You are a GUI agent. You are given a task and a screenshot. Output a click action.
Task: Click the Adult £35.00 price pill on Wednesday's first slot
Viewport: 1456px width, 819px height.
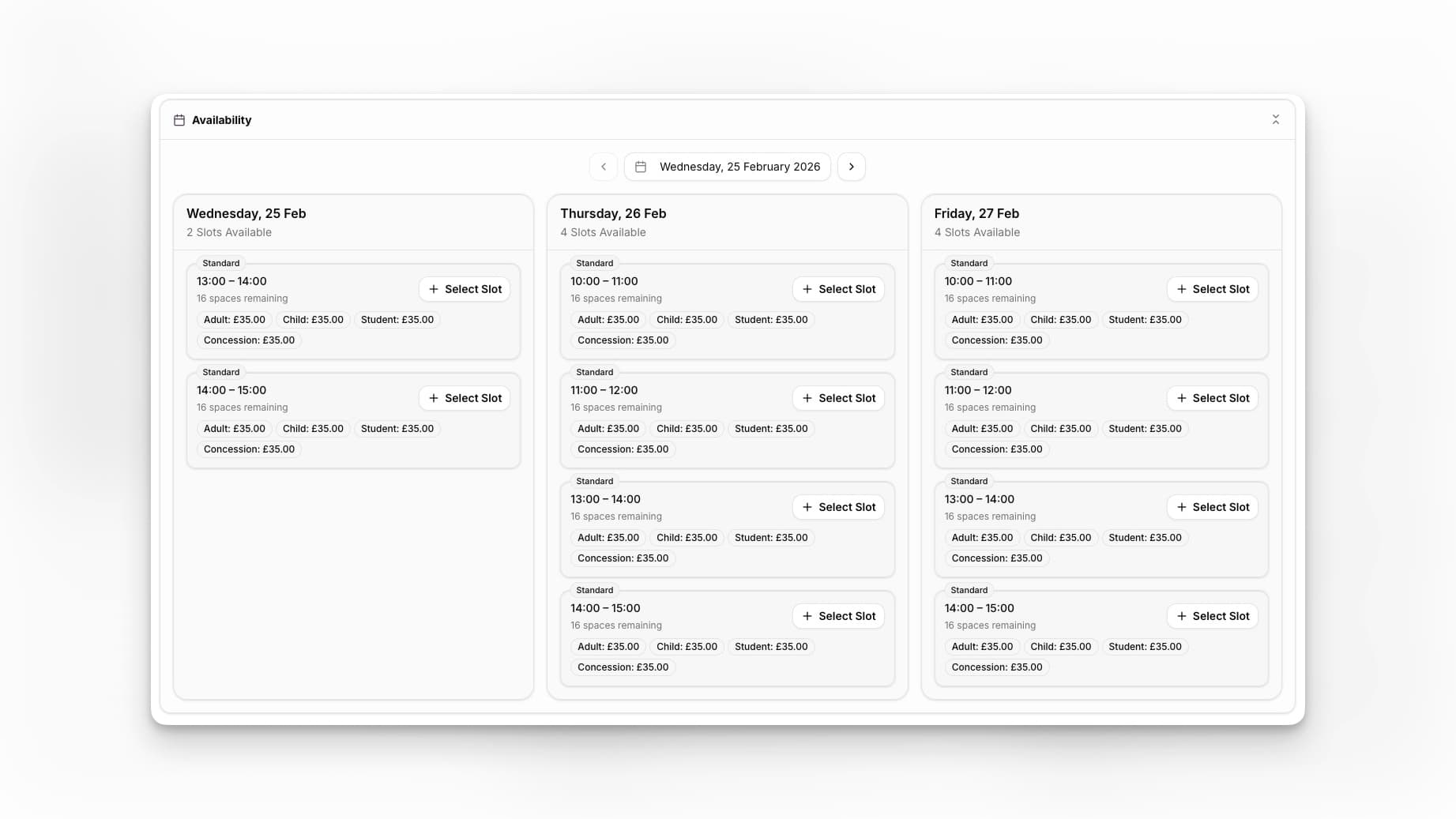pos(234,319)
